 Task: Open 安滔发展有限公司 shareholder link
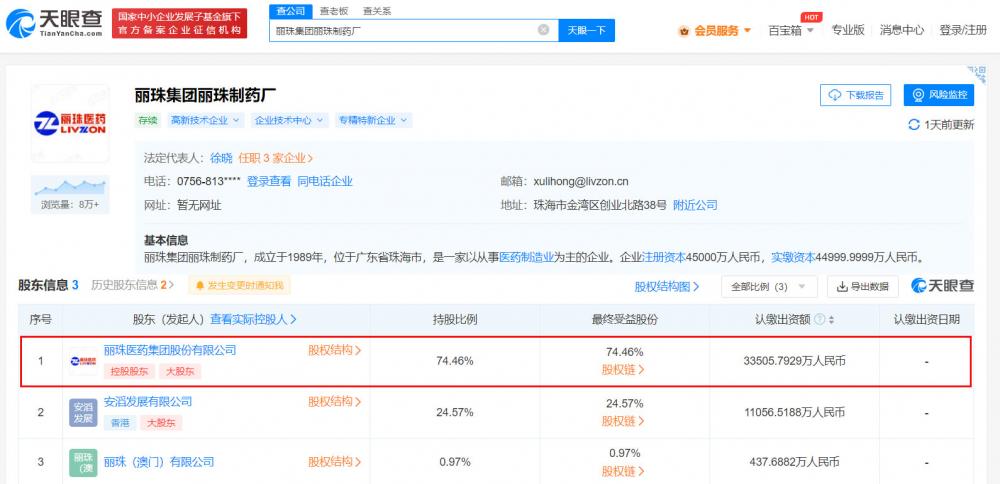(x=148, y=401)
